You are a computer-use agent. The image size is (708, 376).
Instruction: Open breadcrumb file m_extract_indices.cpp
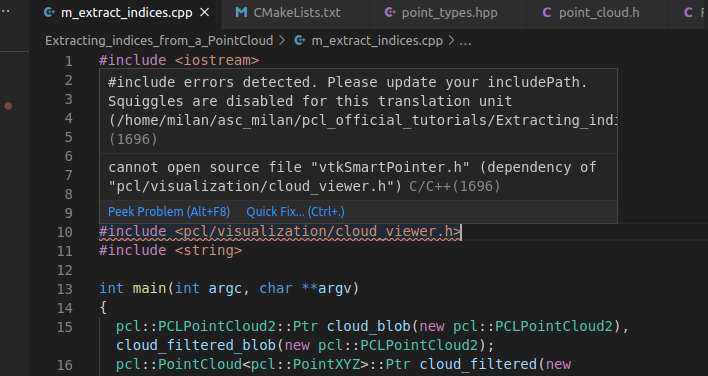click(377, 41)
